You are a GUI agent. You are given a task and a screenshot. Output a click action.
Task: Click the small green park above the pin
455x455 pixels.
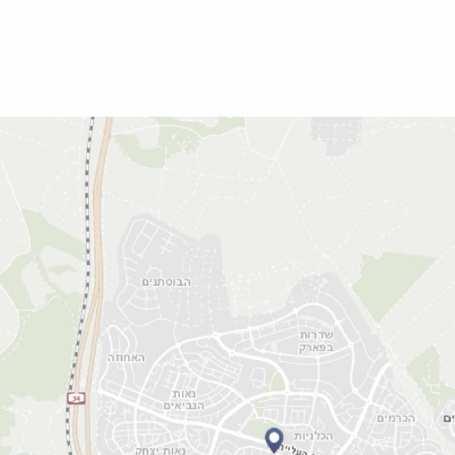coord(277,382)
